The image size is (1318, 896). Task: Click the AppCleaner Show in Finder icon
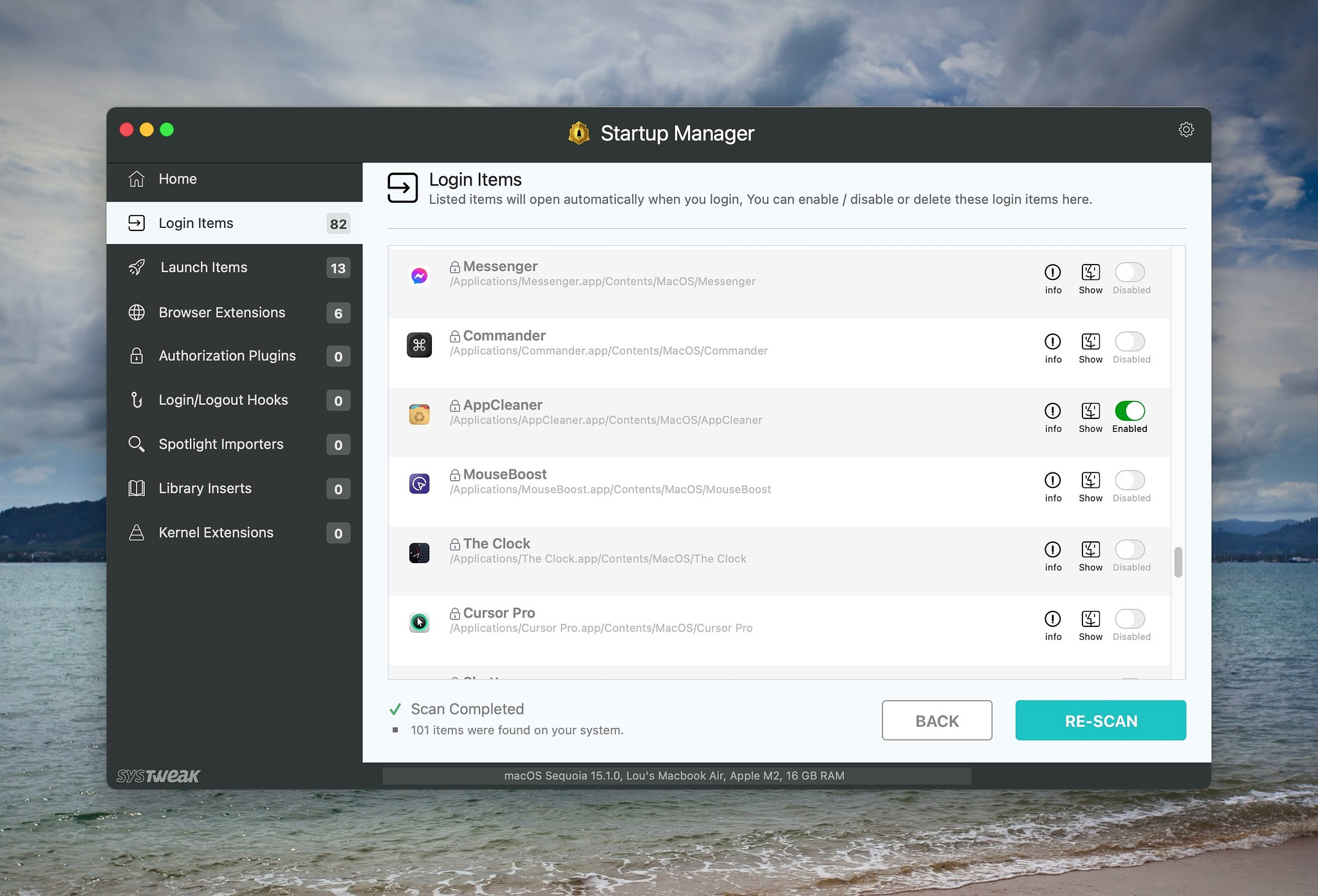pyautogui.click(x=1090, y=411)
